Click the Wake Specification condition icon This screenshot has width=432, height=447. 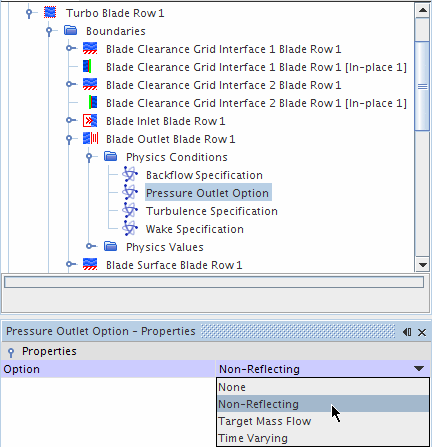130,229
